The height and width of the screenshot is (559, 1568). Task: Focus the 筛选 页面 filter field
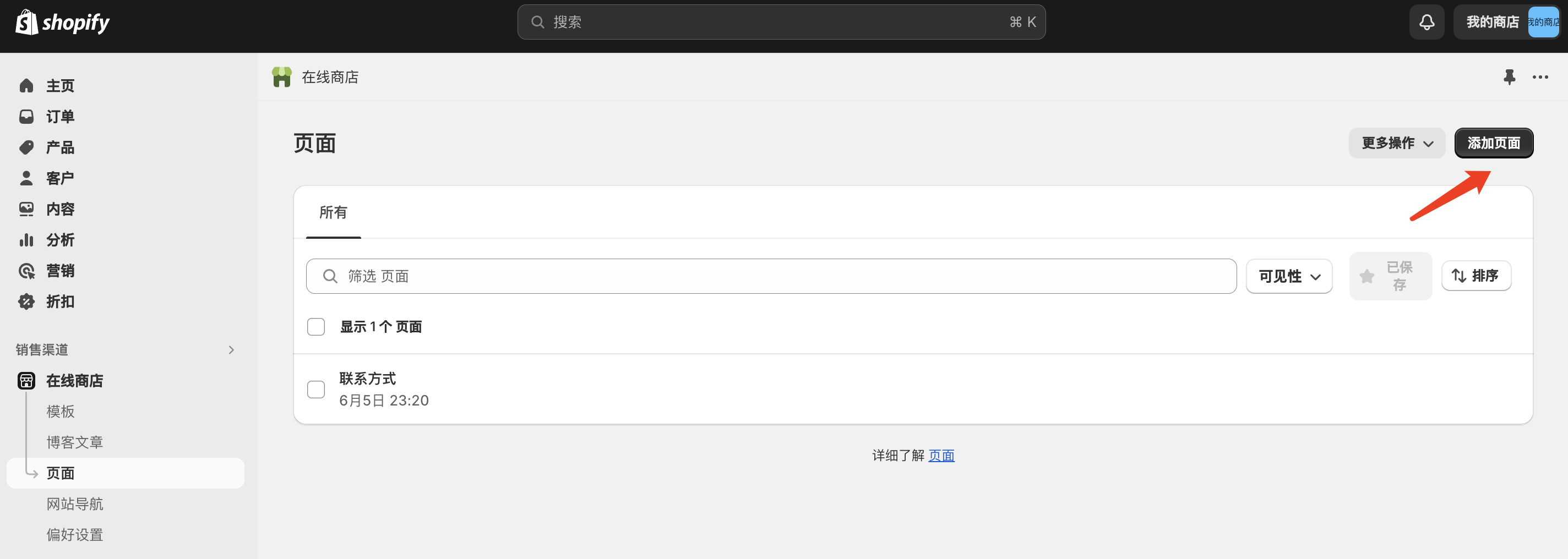pos(771,277)
